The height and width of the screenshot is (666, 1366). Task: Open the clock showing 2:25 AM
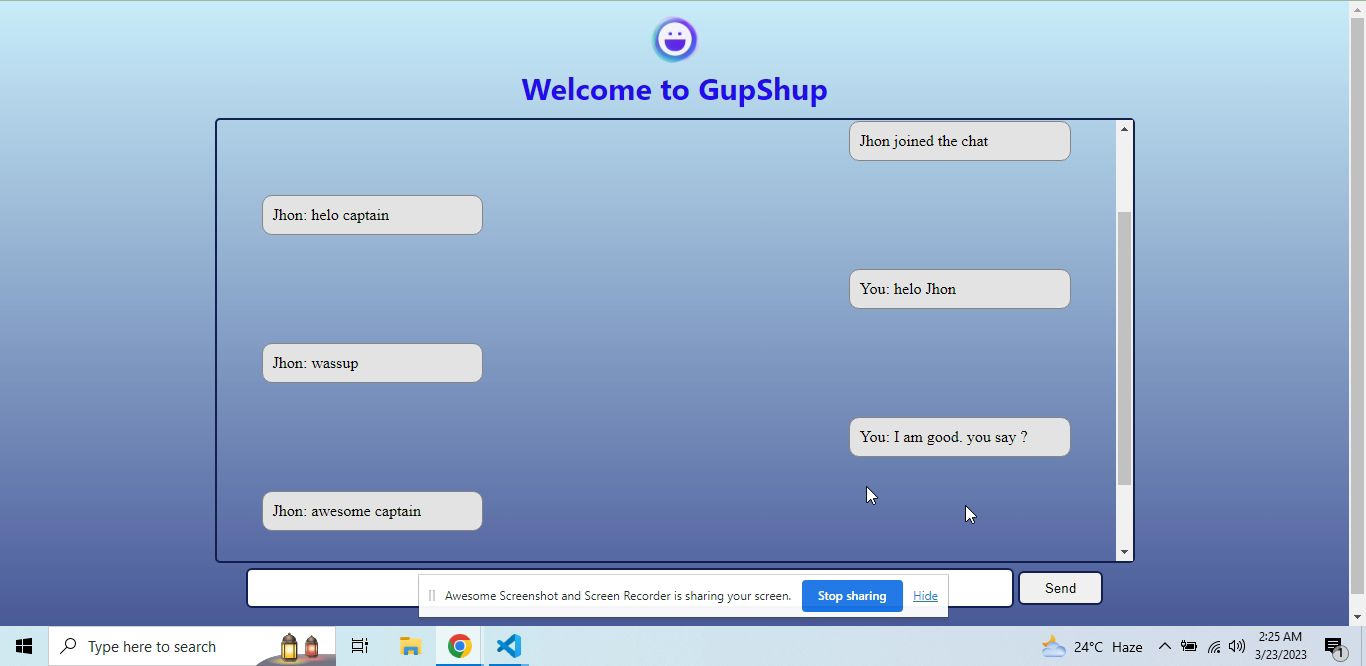pyautogui.click(x=1281, y=646)
